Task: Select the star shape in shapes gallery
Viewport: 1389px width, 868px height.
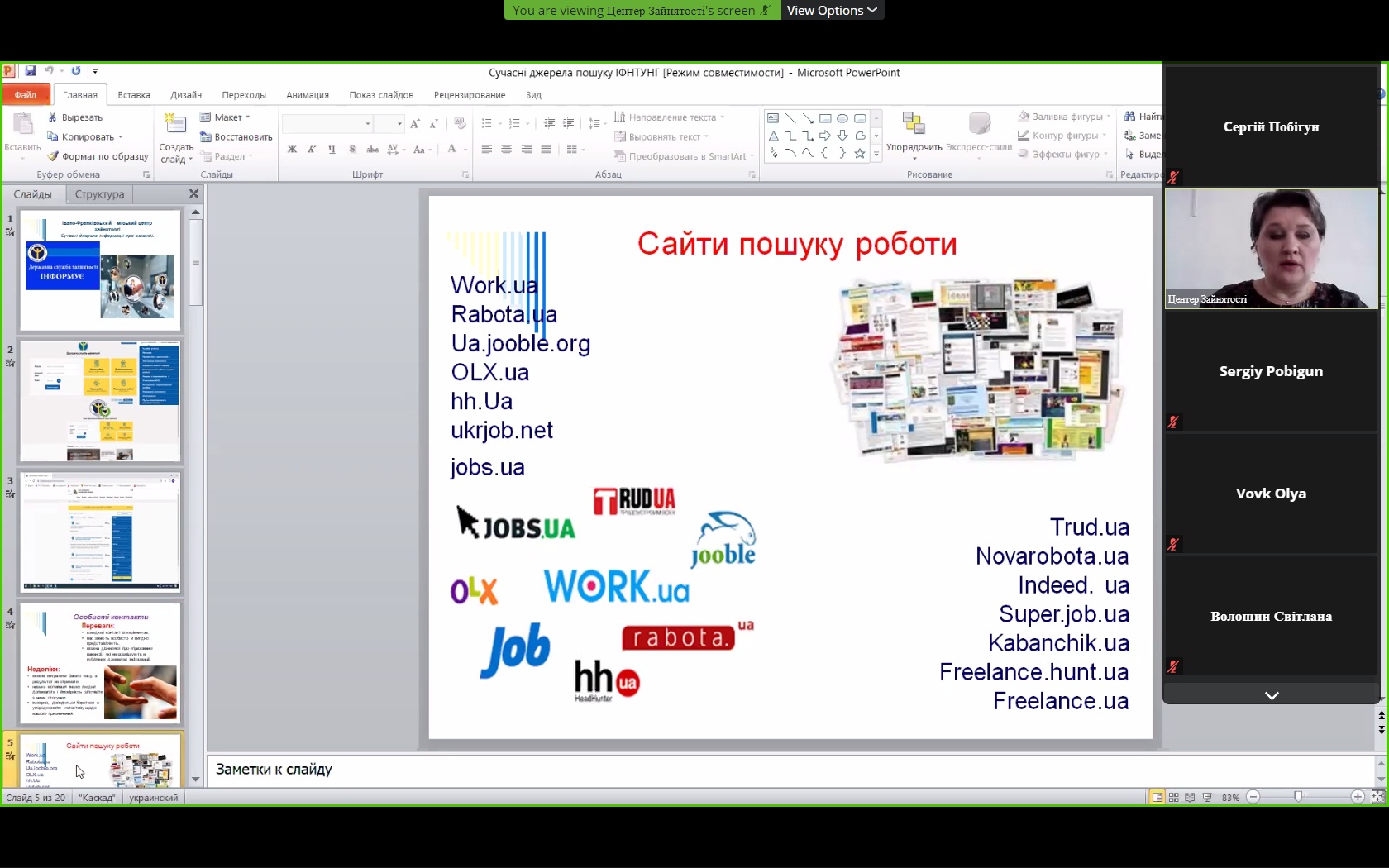Action: pos(860,153)
